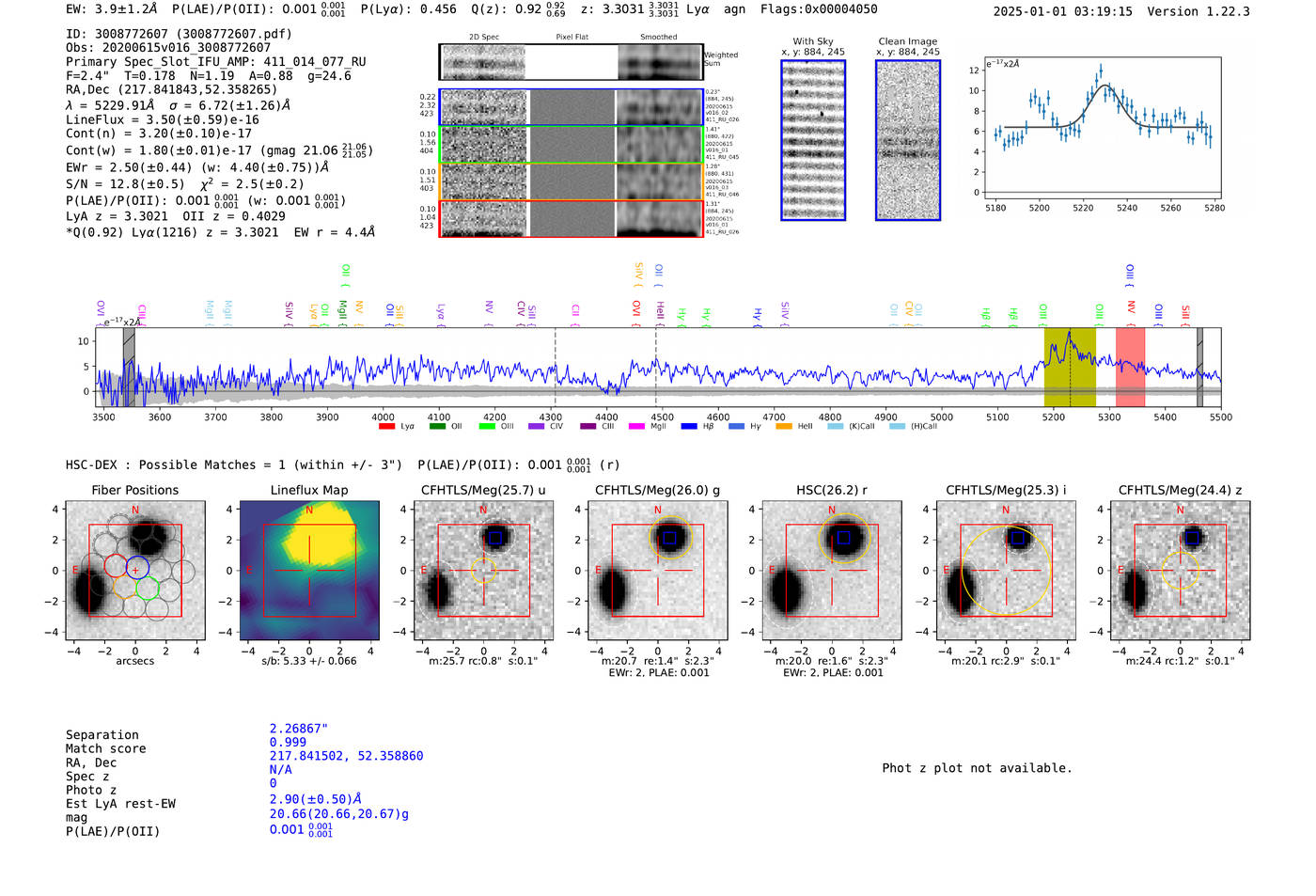Click the Clean Image panel
Screen dimensions: 1316x896
click(x=908, y=140)
